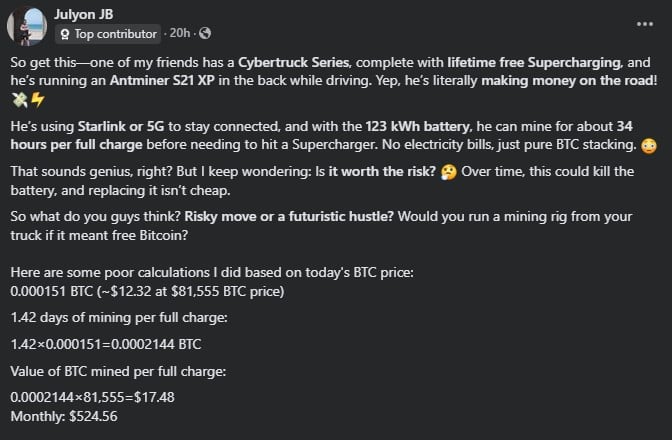Click the 20h post timestamp
672x440 pixels.
(181, 34)
